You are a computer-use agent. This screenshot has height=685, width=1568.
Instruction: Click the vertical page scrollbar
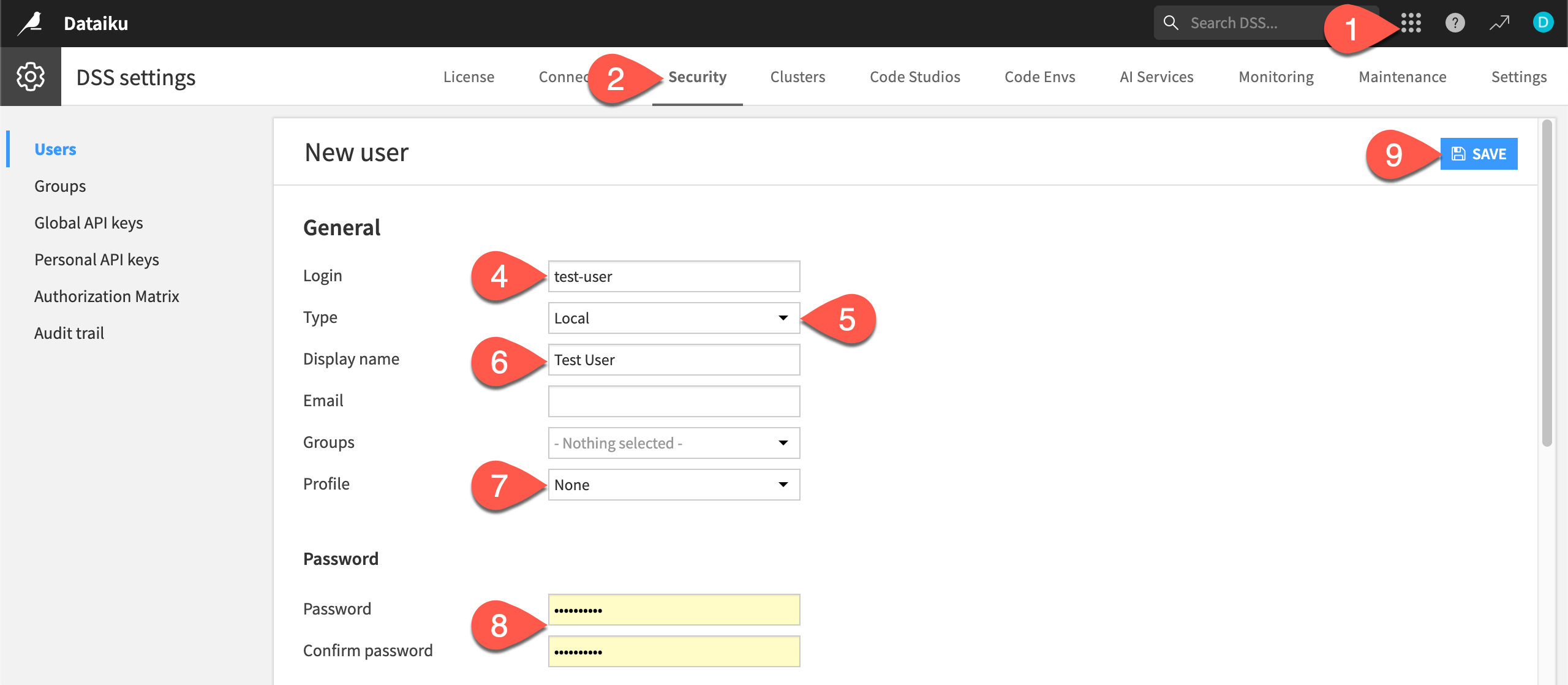1547,283
